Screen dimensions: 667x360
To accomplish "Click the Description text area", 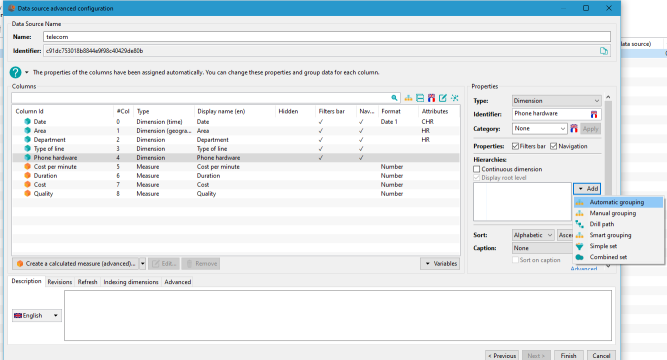I will (338, 315).
